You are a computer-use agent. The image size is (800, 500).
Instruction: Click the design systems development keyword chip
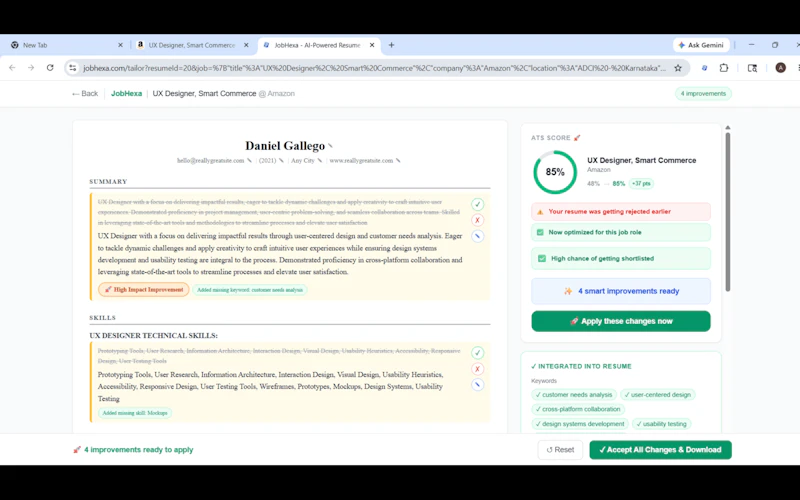(x=580, y=423)
